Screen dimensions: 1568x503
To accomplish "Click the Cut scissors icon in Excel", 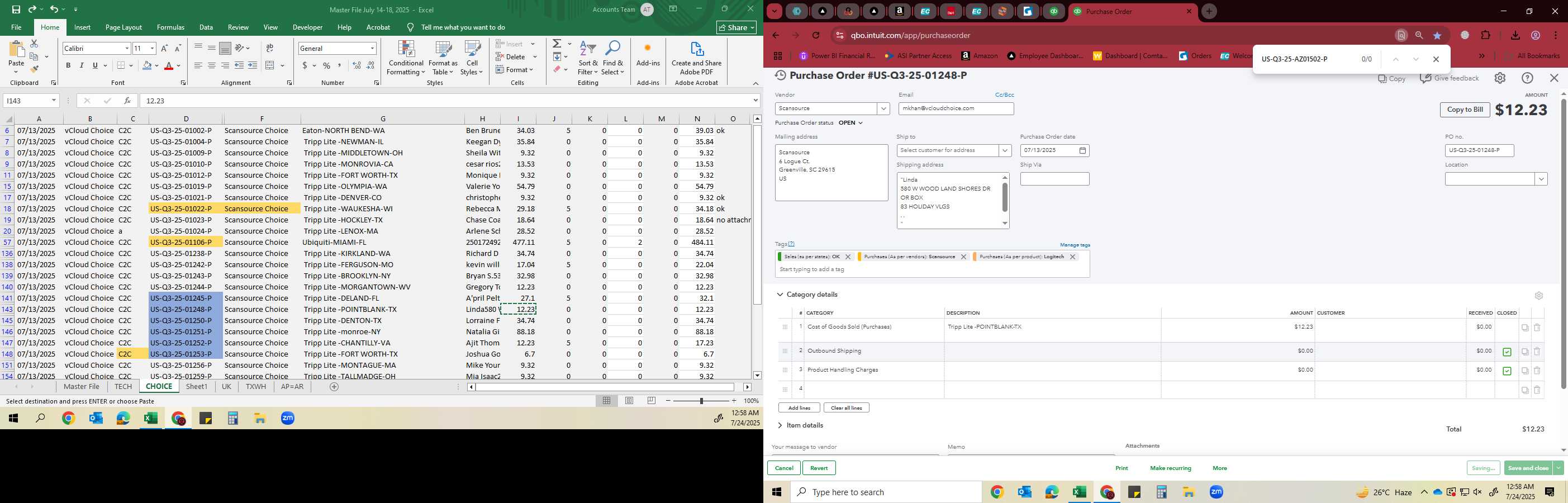I will (34, 44).
